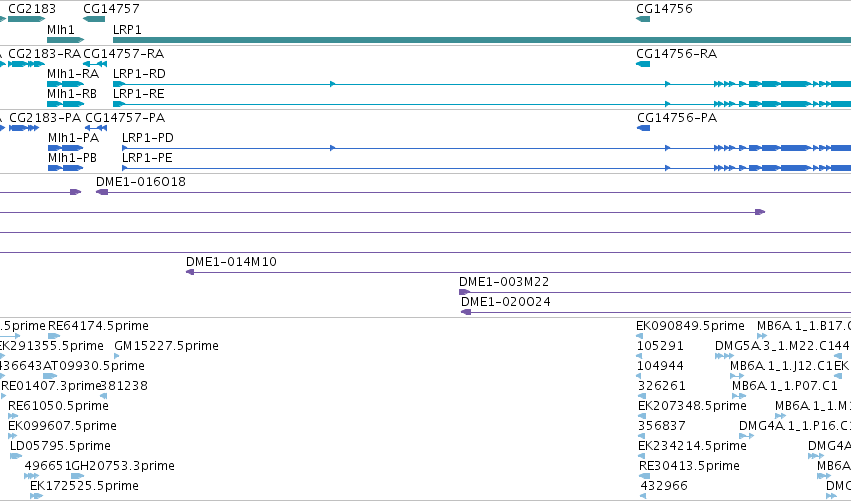Select the LRP1 gene label
Image resolution: width=851 pixels, height=501 pixels.
[x=127, y=29]
